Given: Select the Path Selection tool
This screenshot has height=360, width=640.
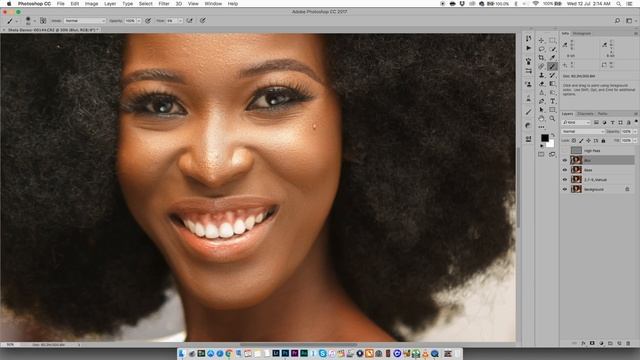Looking at the screenshot, I should click(541, 110).
